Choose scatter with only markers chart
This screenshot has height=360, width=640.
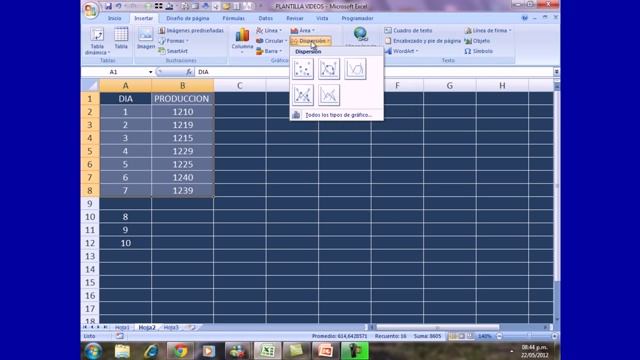(303, 69)
